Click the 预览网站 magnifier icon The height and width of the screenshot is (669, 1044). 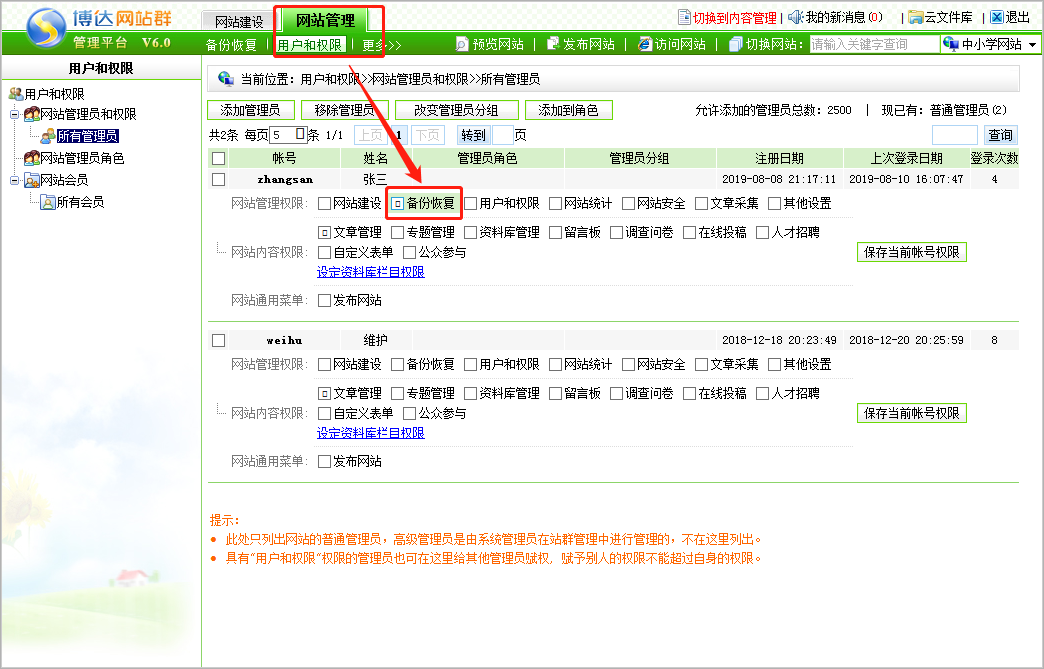pyautogui.click(x=462, y=44)
